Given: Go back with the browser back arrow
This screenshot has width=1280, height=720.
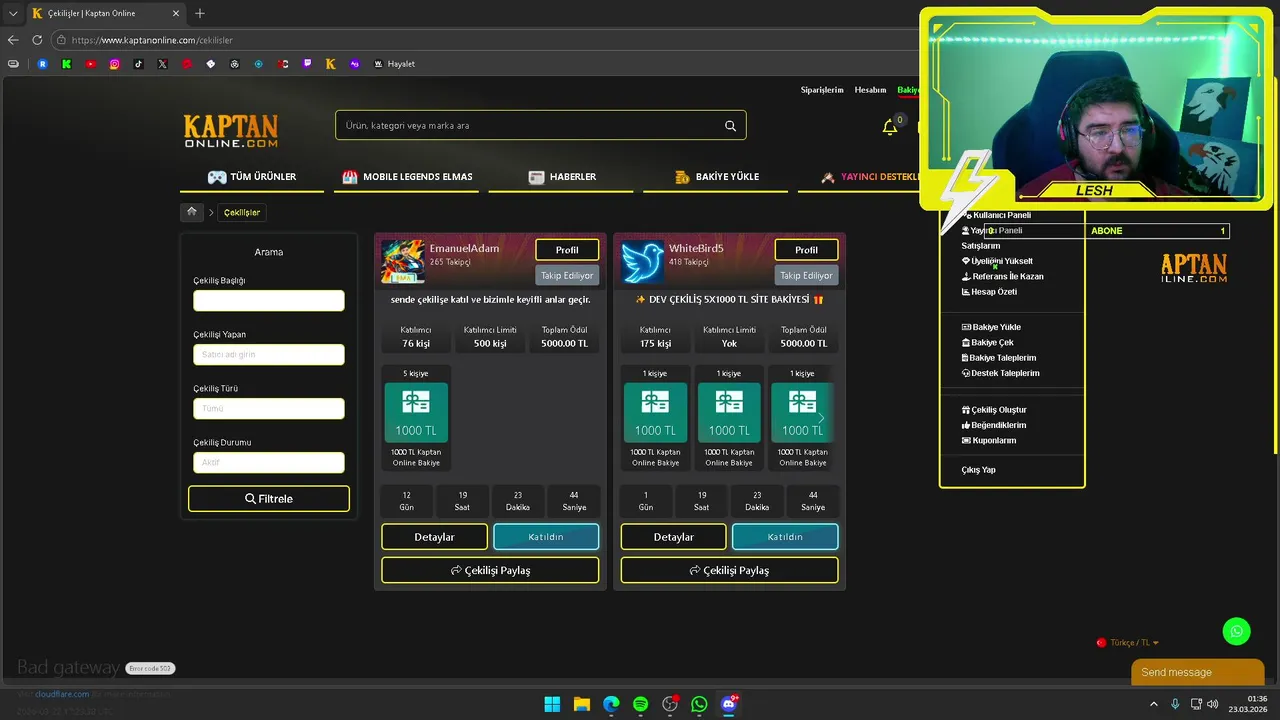Looking at the screenshot, I should point(13,40).
